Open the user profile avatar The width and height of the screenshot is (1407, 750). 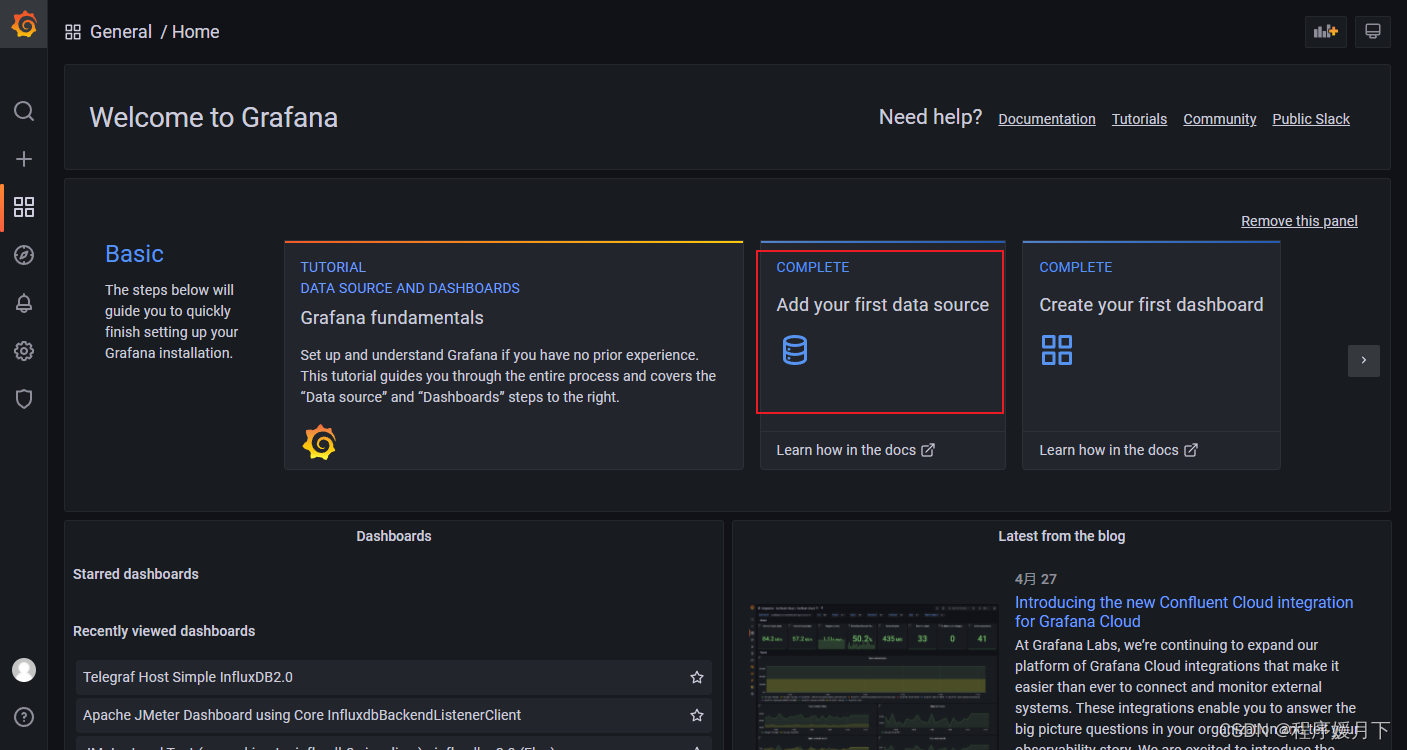coord(24,670)
